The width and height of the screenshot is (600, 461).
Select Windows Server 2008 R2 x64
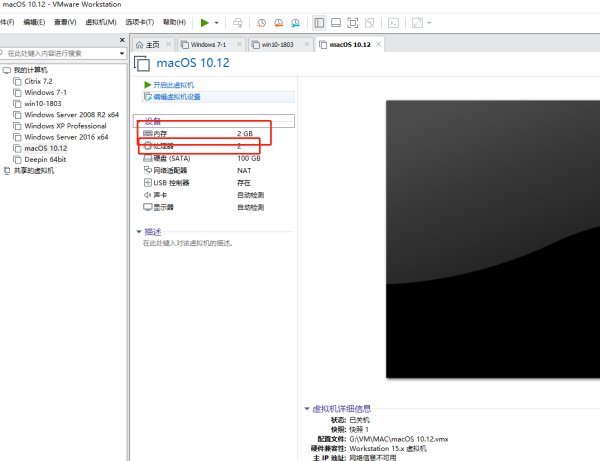click(x=72, y=114)
